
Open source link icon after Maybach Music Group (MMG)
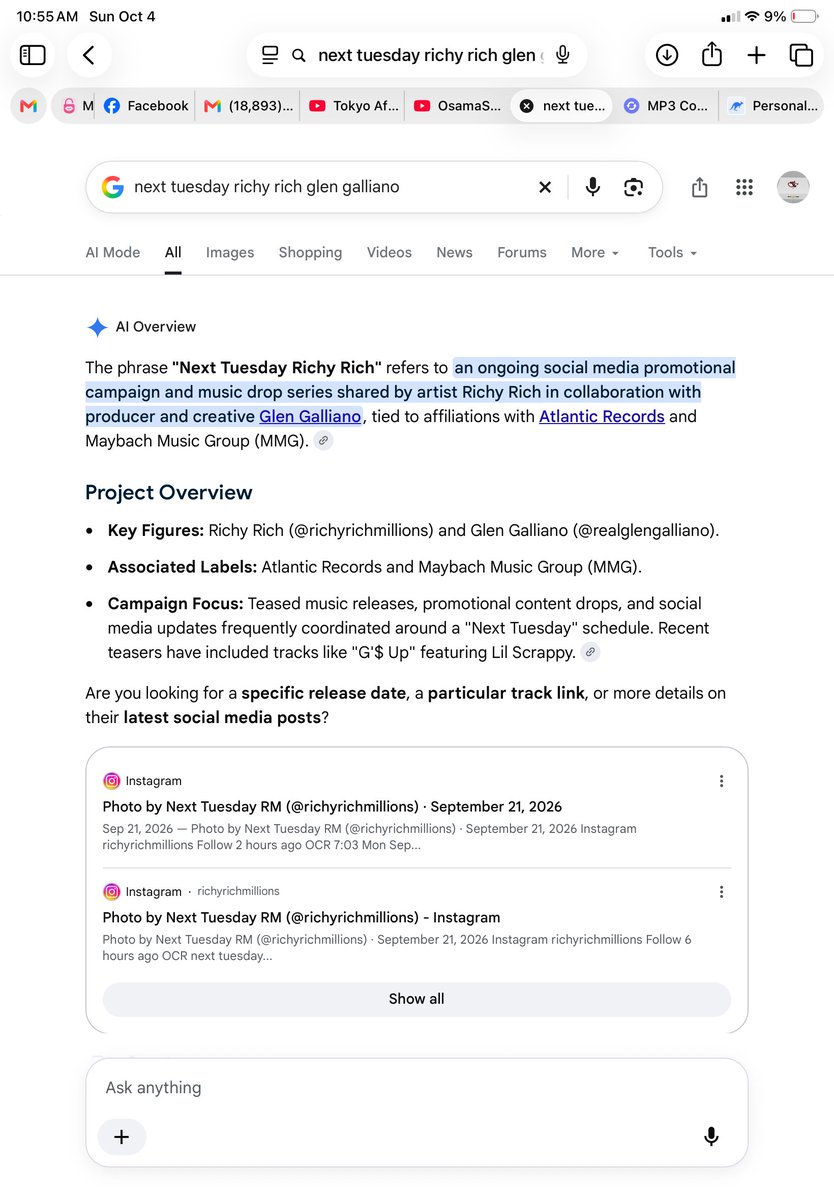tap(323, 441)
